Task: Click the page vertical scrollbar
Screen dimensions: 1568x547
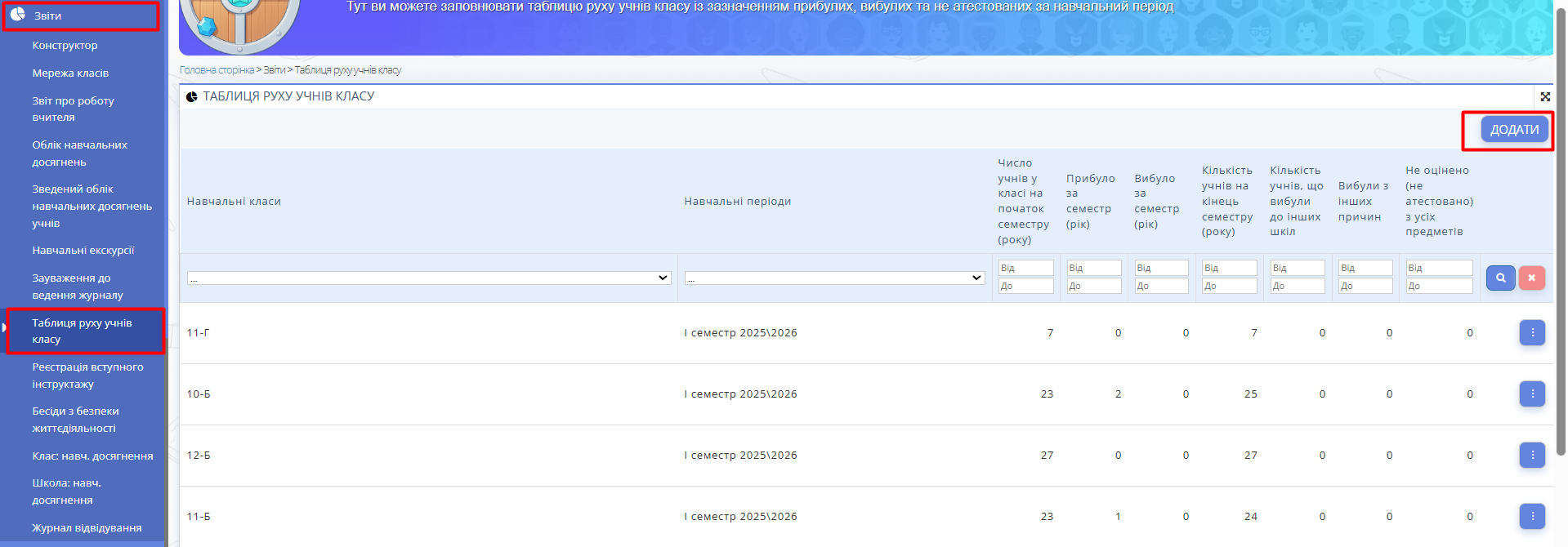Action: click(1561, 245)
